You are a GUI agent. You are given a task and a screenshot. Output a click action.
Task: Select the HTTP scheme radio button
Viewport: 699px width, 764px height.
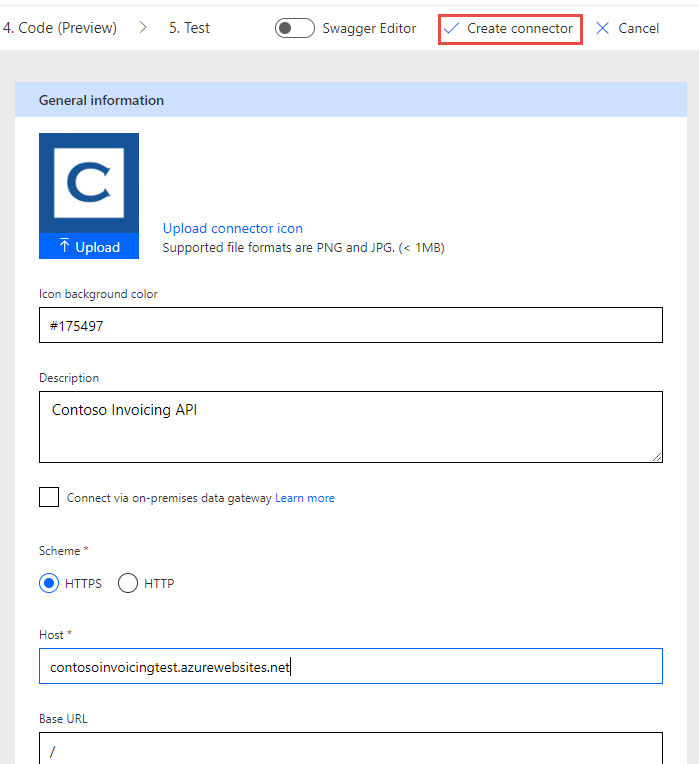[x=128, y=583]
